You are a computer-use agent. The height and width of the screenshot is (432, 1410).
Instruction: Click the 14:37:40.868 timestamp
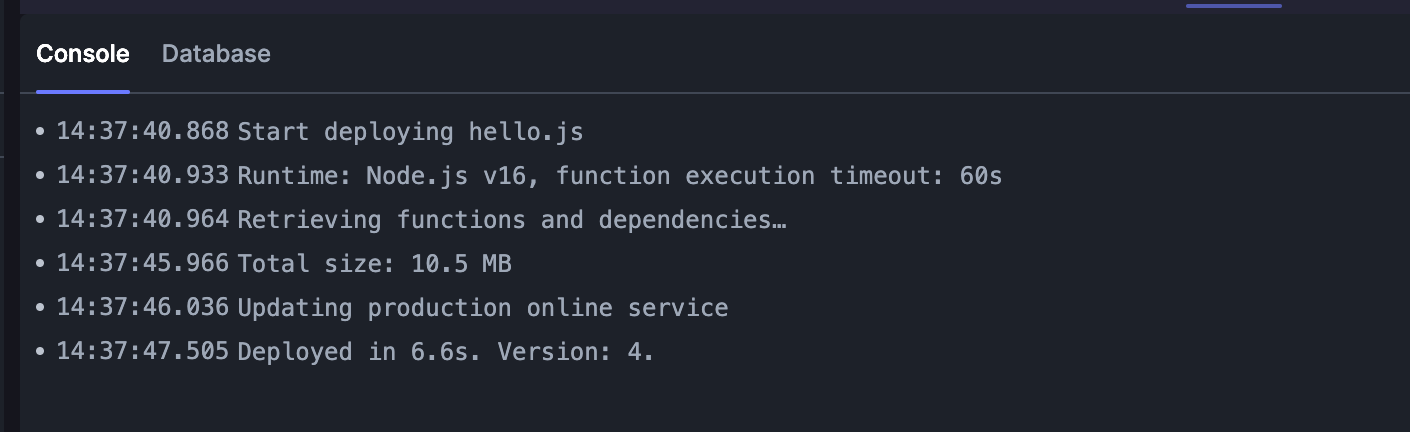[x=143, y=132]
